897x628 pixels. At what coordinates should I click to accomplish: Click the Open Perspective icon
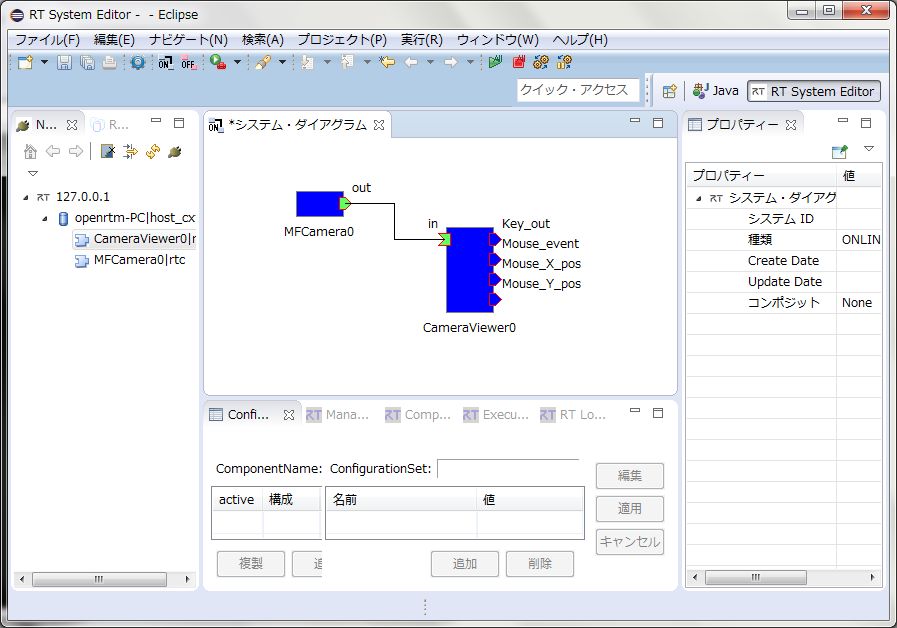(669, 91)
